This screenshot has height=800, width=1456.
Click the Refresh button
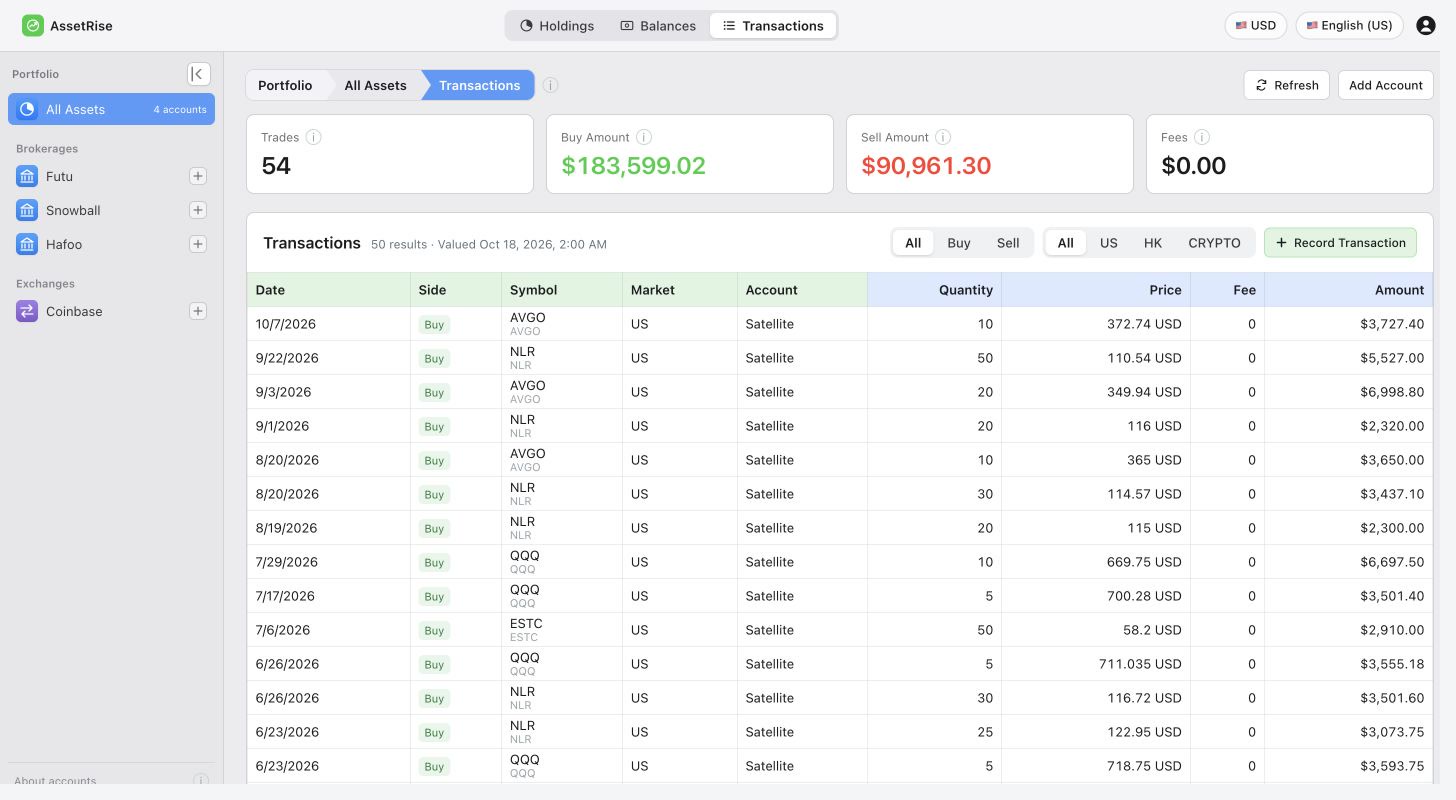[1287, 85]
